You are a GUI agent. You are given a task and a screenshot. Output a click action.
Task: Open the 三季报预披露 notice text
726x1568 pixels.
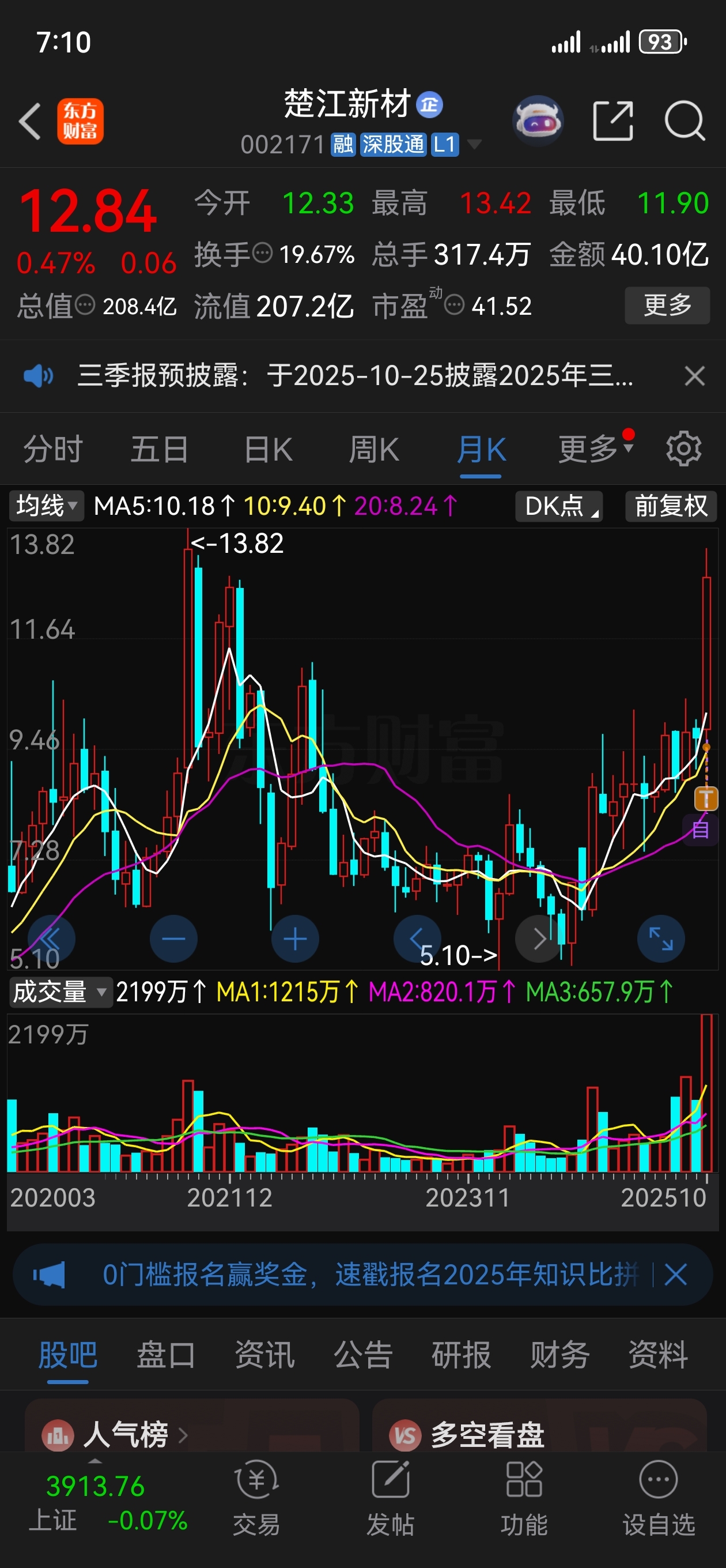tap(356, 375)
